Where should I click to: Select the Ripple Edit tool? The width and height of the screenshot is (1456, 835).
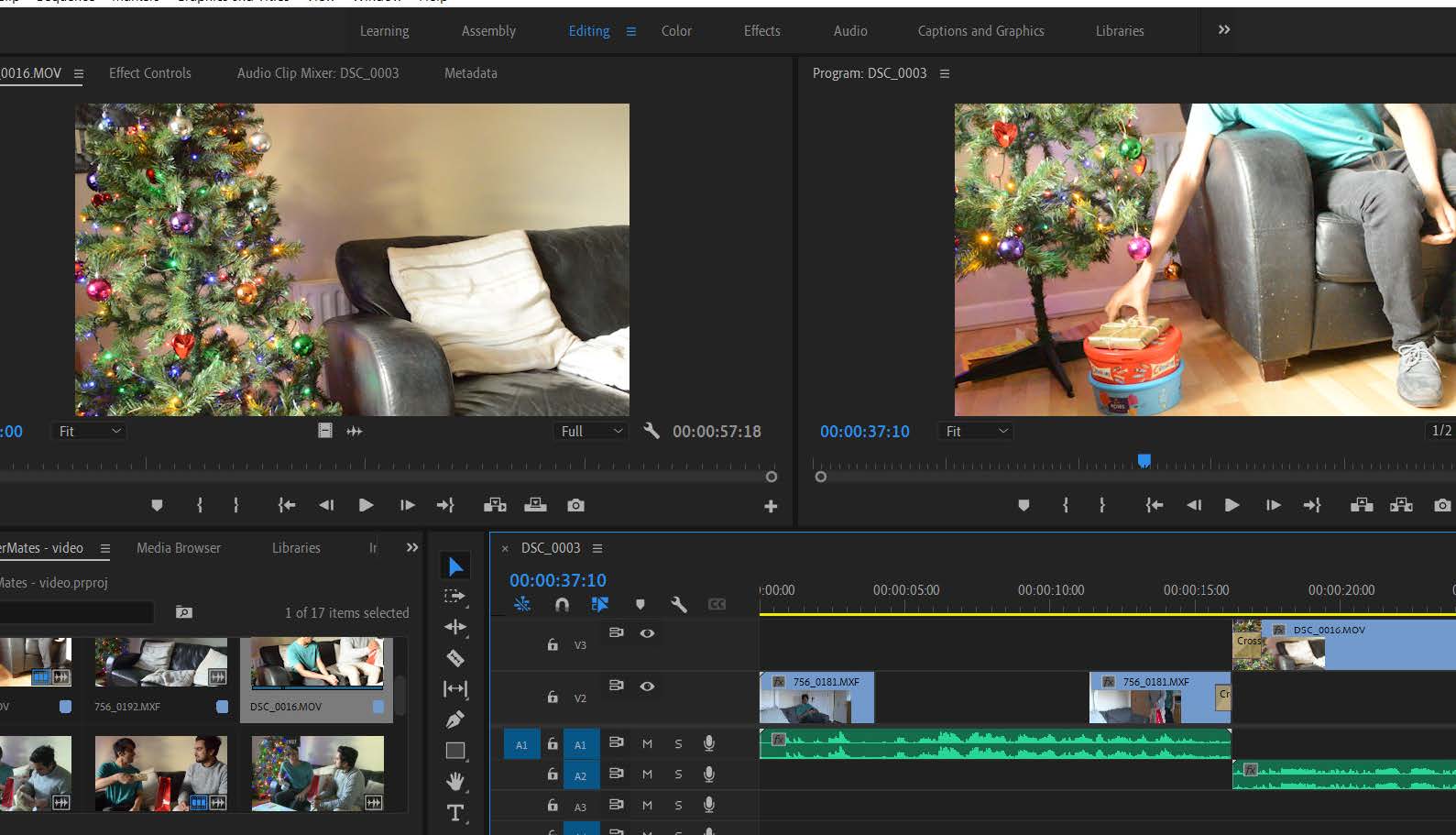(x=455, y=627)
